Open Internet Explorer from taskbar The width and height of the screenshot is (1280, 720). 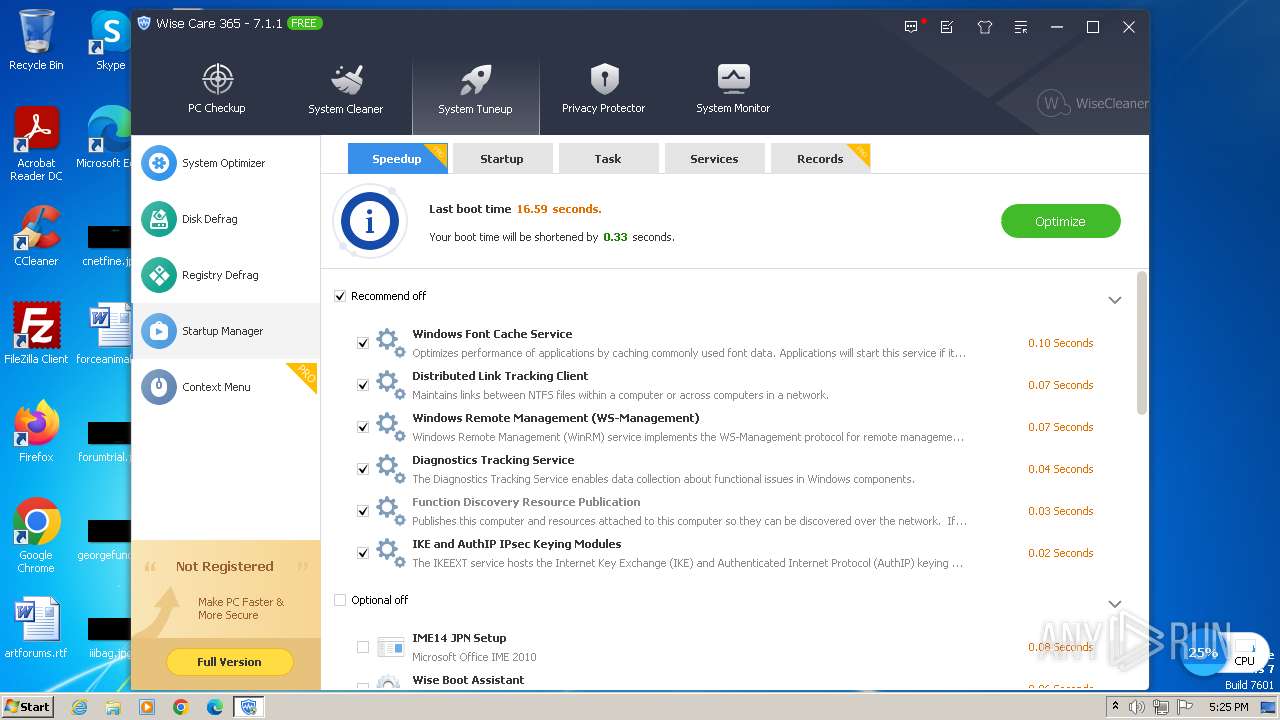point(79,707)
